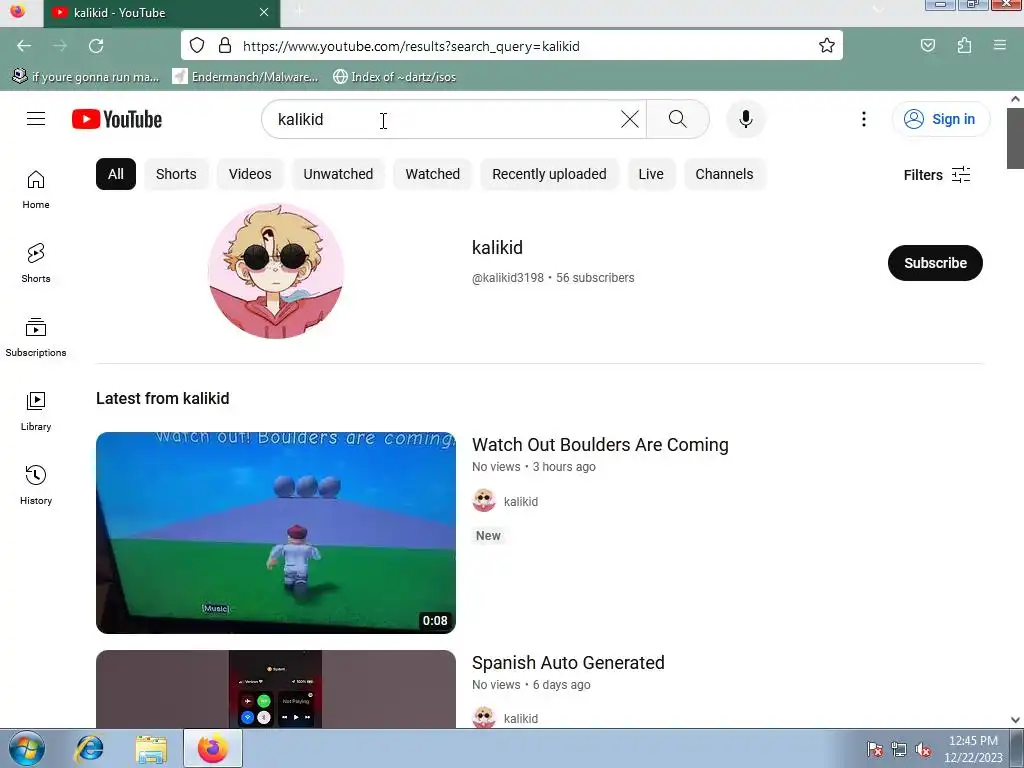This screenshot has width=1024, height=768.
Task: Click page scrollbar down arrow
Action: [1015, 720]
